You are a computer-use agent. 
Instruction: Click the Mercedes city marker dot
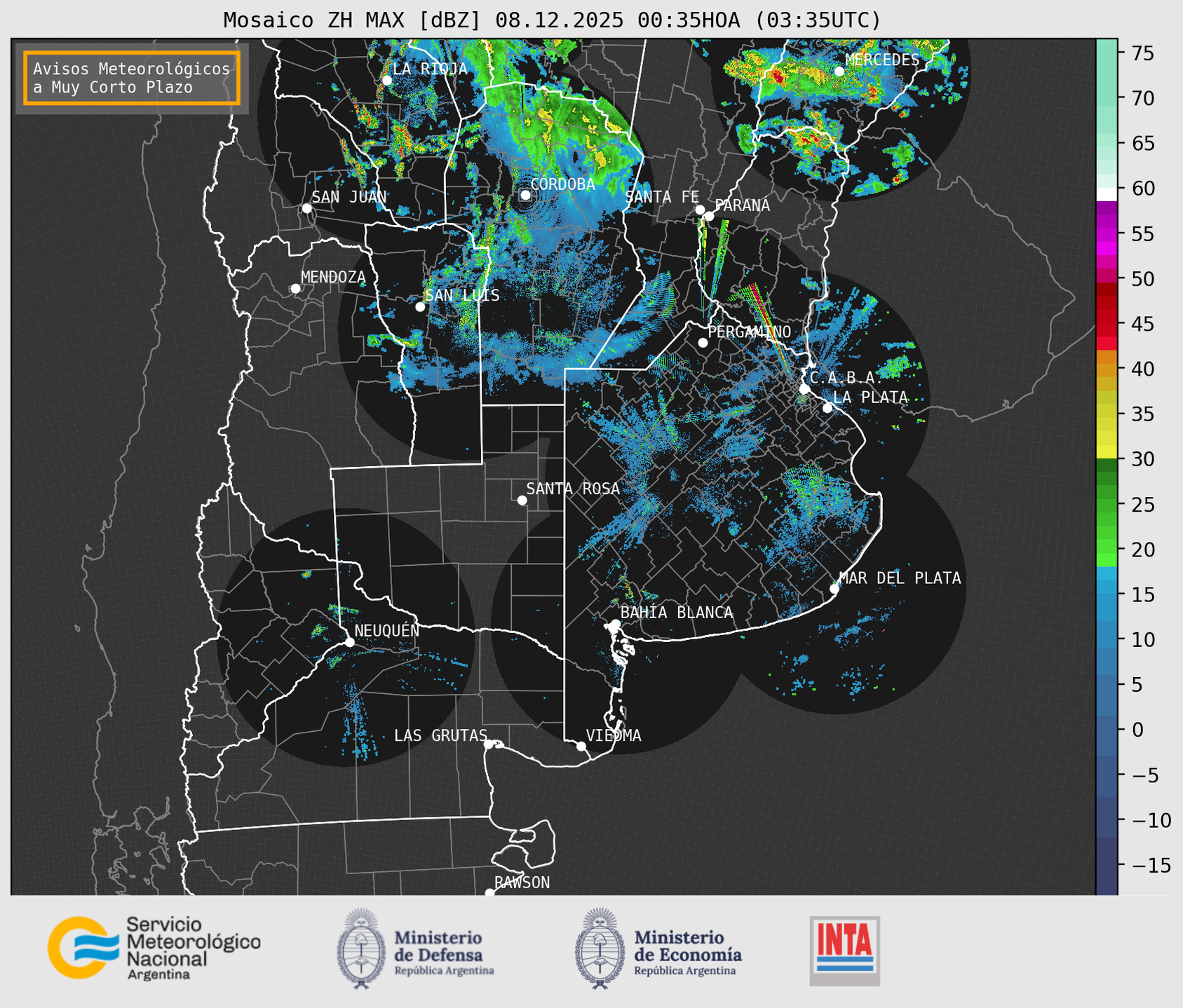[x=839, y=71]
